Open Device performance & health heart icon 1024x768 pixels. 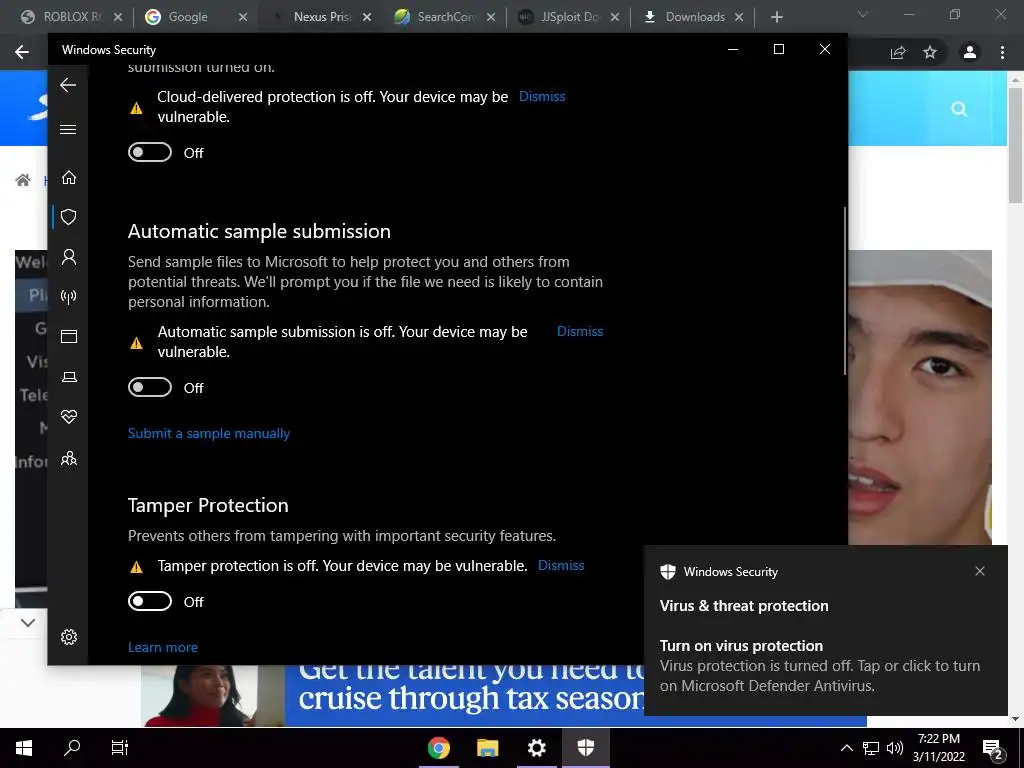pos(69,417)
